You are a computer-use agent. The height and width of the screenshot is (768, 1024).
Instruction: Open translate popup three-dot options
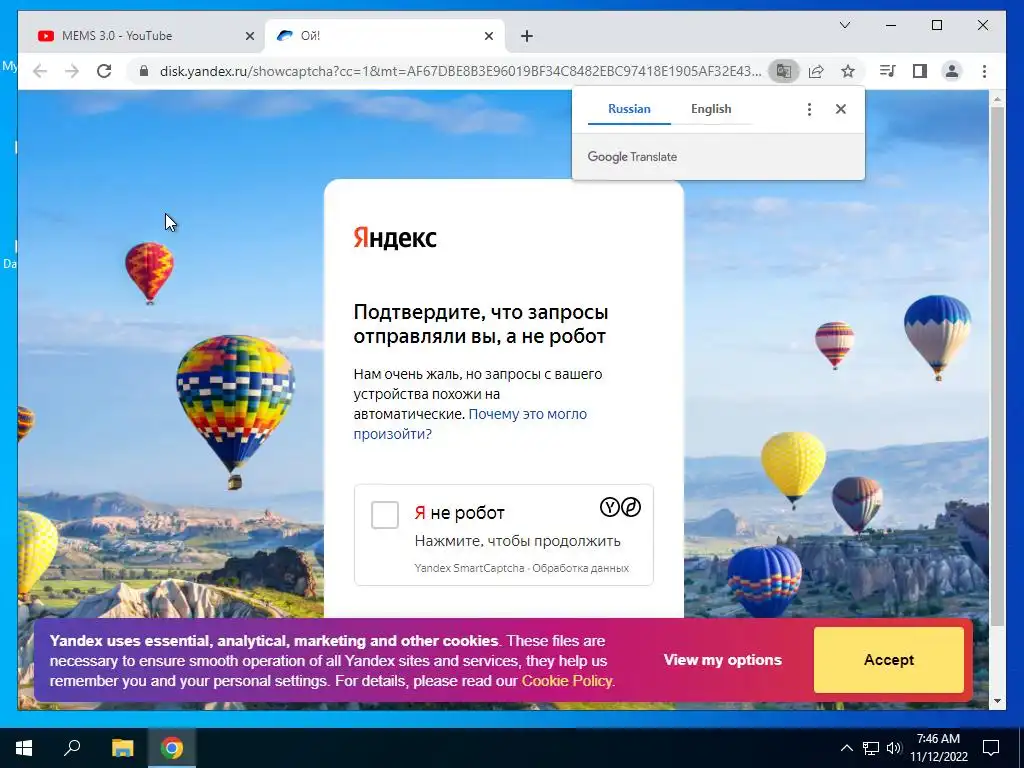[x=809, y=109]
